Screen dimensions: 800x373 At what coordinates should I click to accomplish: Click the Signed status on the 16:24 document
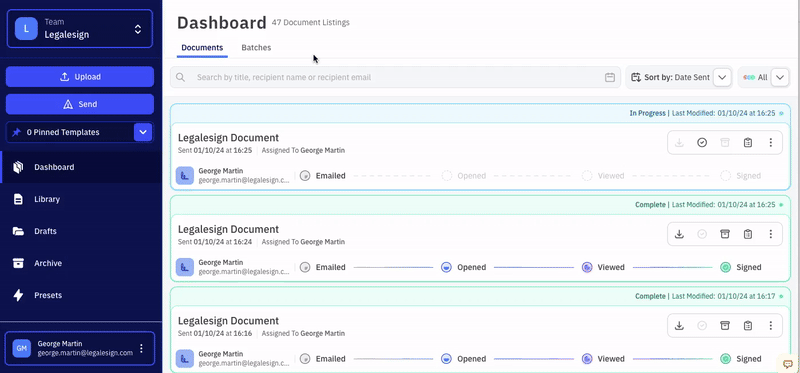coord(741,267)
